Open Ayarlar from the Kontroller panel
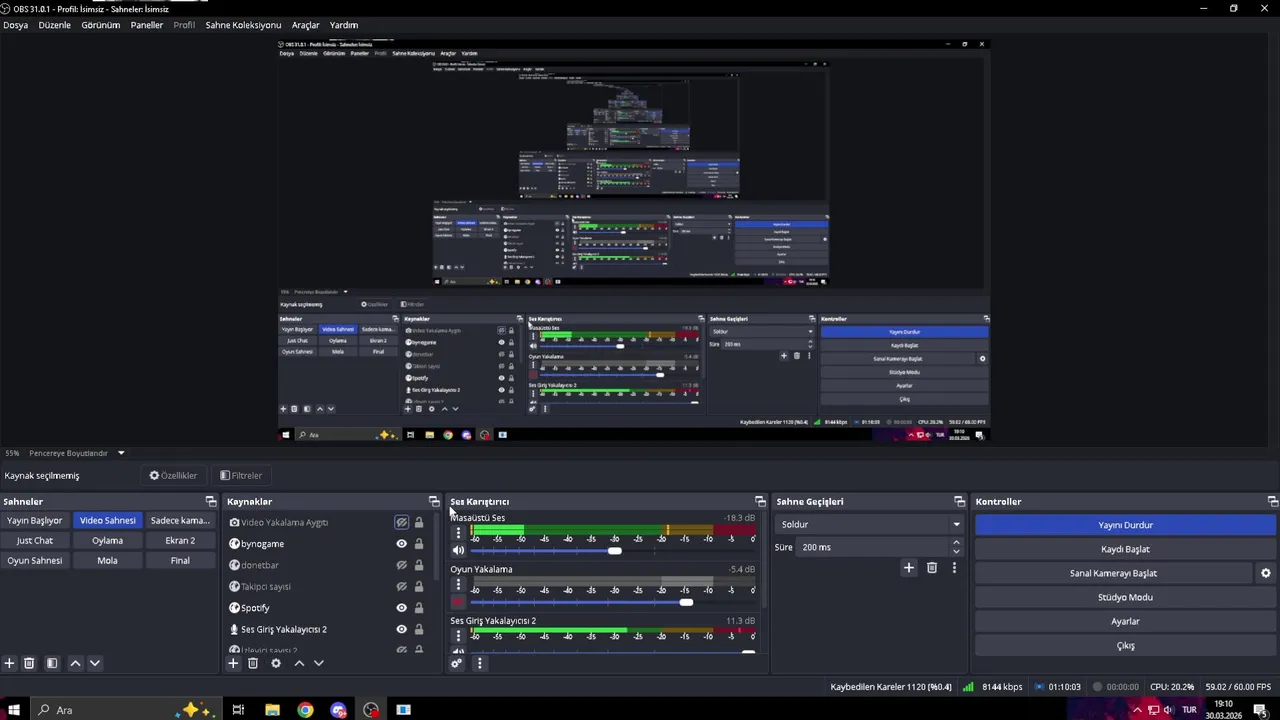1280x720 pixels. (x=1126, y=621)
